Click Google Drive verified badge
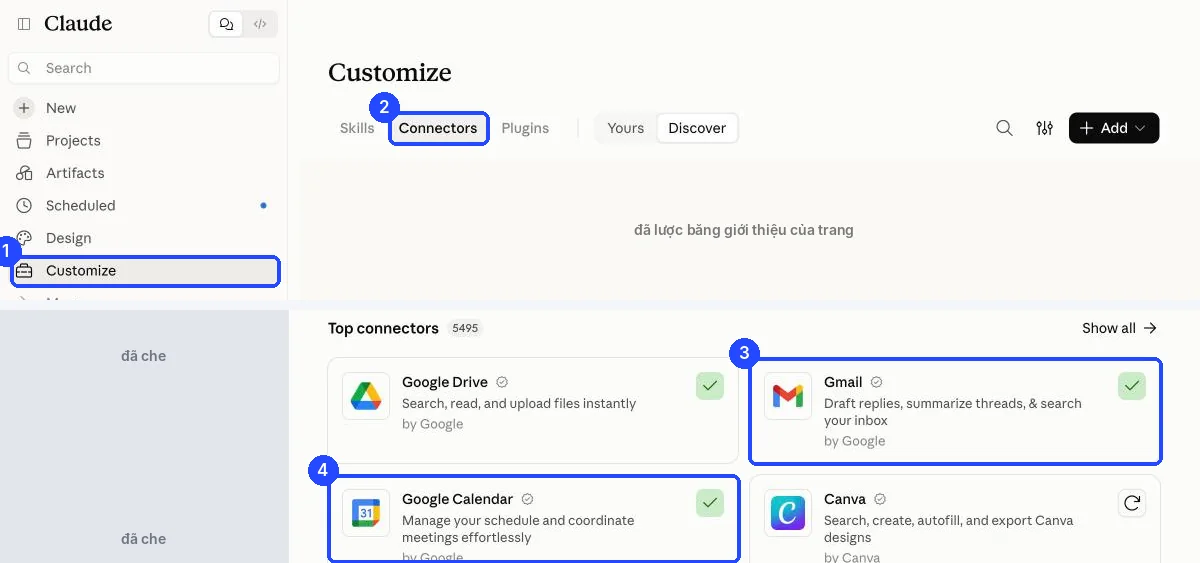This screenshot has height=563, width=1200. [x=502, y=382]
